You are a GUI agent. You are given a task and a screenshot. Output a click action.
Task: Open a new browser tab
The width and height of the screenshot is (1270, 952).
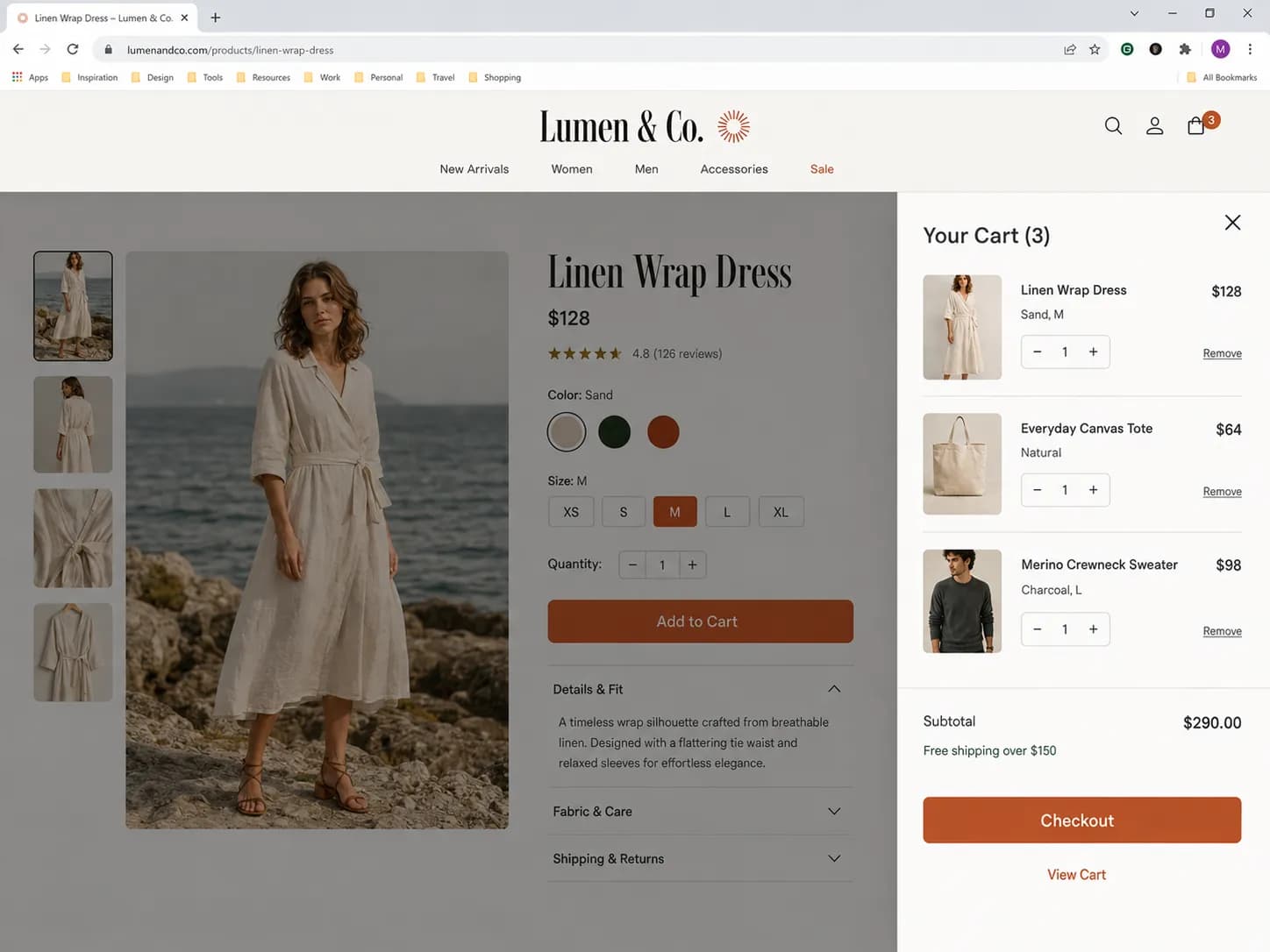(216, 18)
